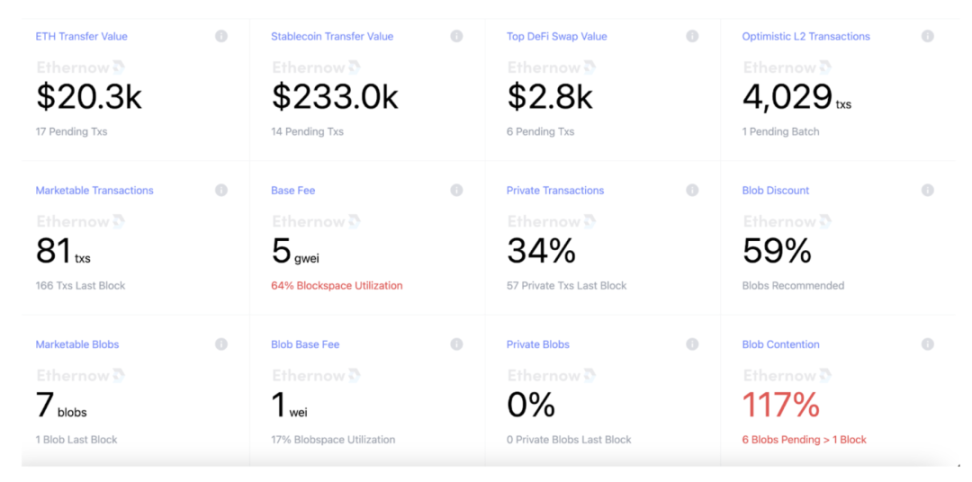Show info for Private Blobs card
Image resolution: width=972 pixels, height=482 pixels.
tap(692, 344)
